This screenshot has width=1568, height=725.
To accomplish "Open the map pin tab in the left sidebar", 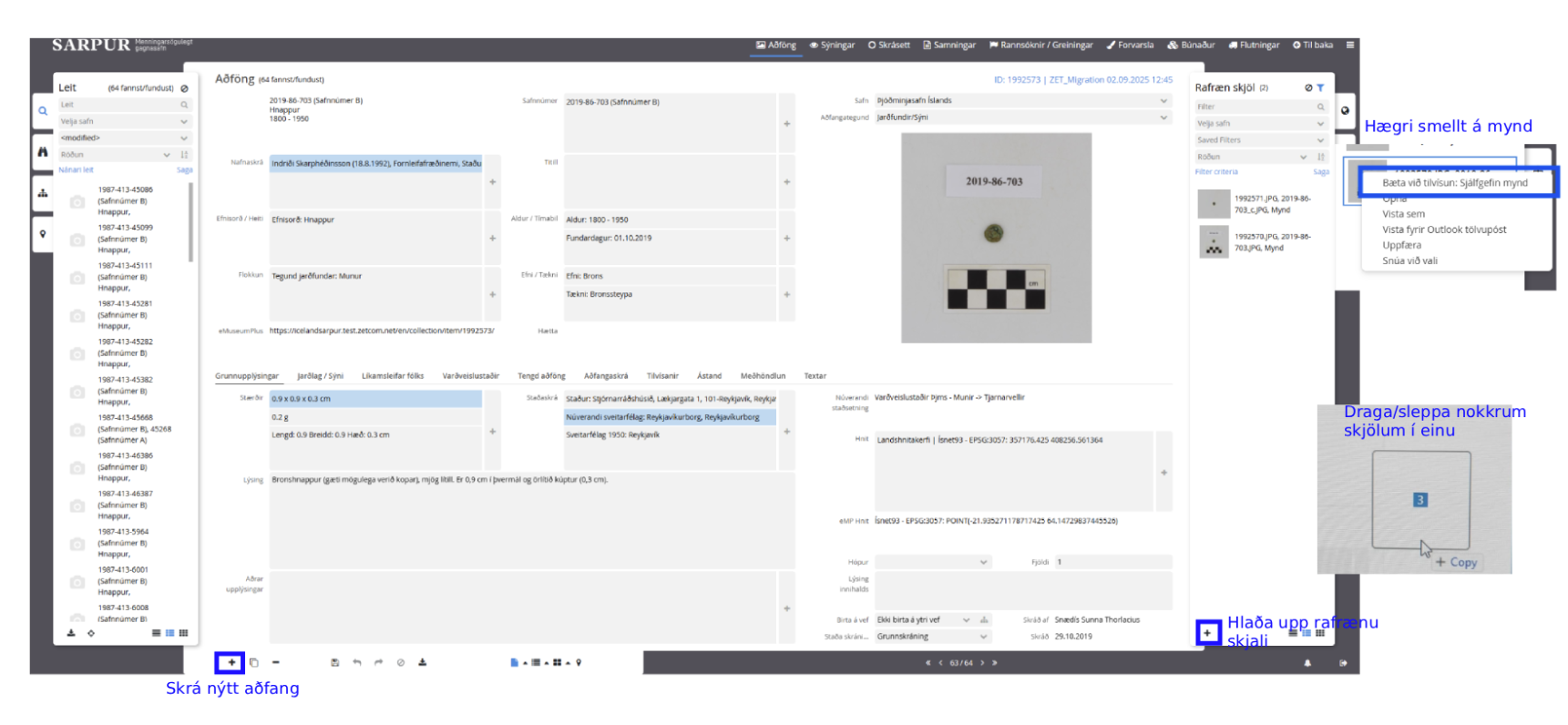I will click(x=43, y=234).
